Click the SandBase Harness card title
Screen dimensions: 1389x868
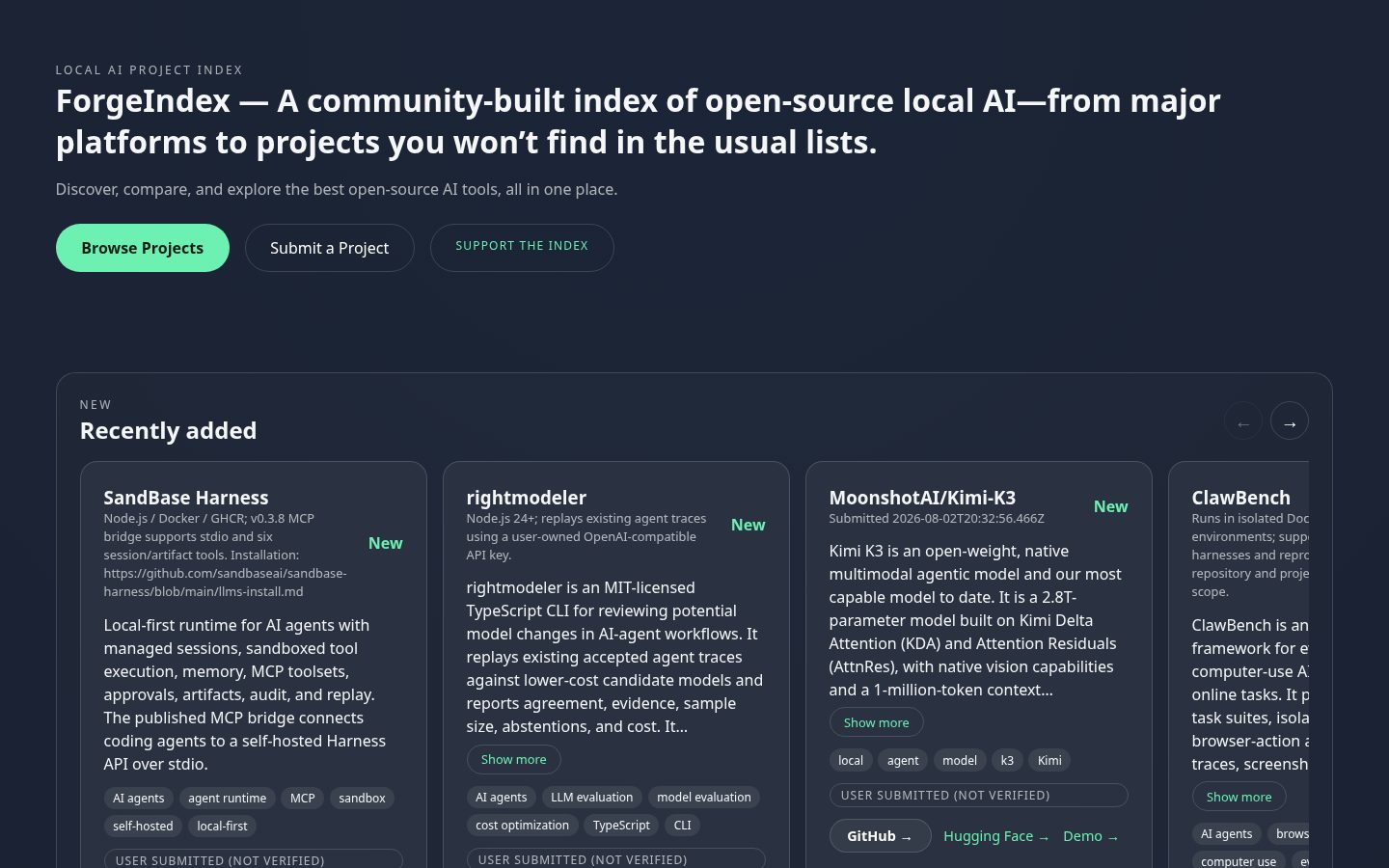pyautogui.click(x=186, y=498)
